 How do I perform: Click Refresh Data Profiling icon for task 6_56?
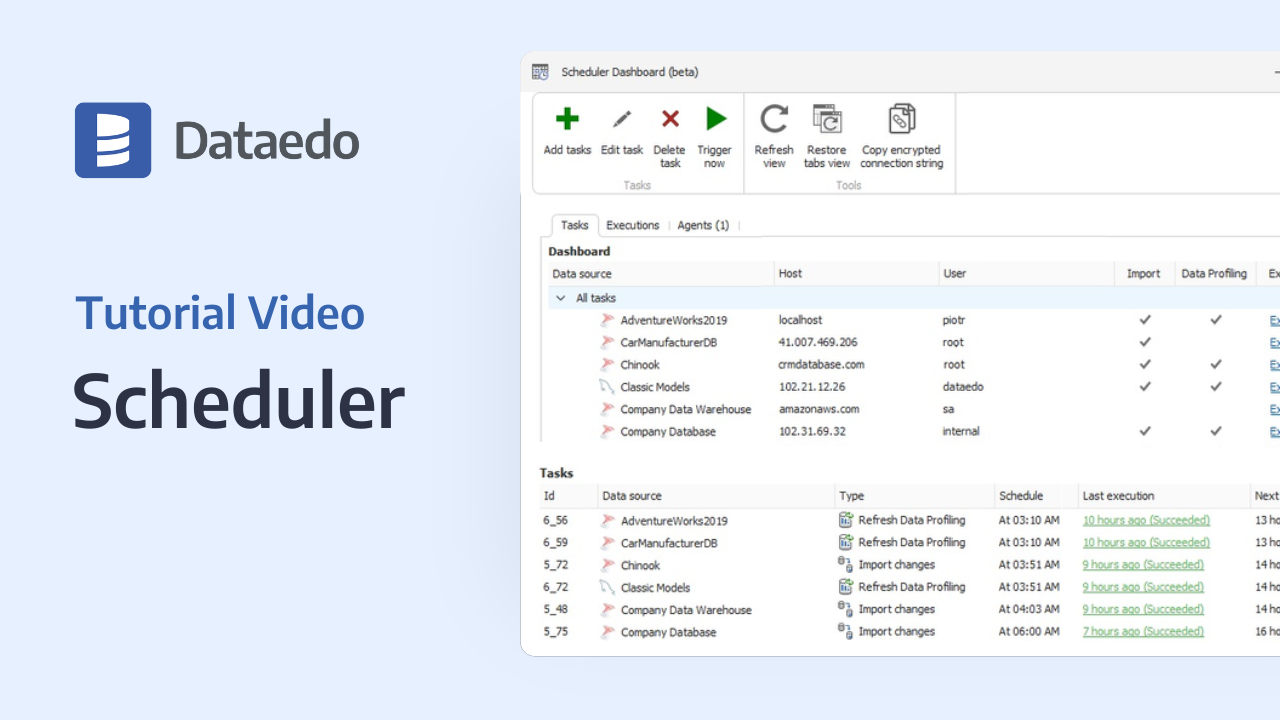846,520
